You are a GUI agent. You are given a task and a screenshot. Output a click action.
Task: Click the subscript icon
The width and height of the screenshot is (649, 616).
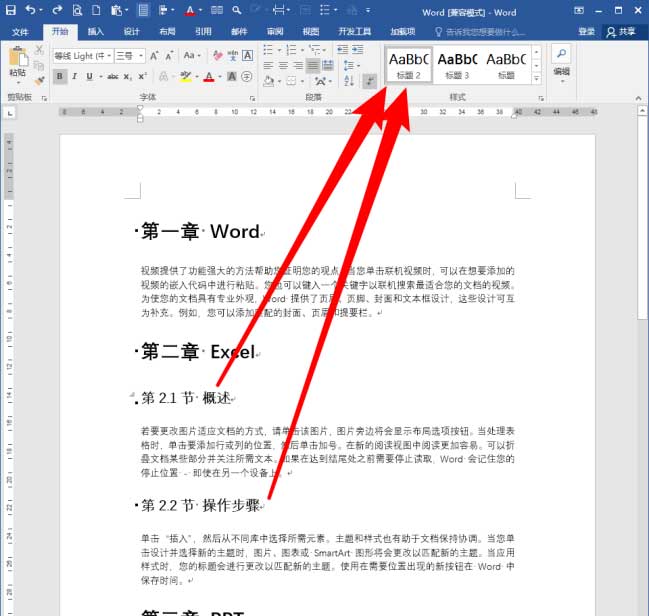click(126, 77)
